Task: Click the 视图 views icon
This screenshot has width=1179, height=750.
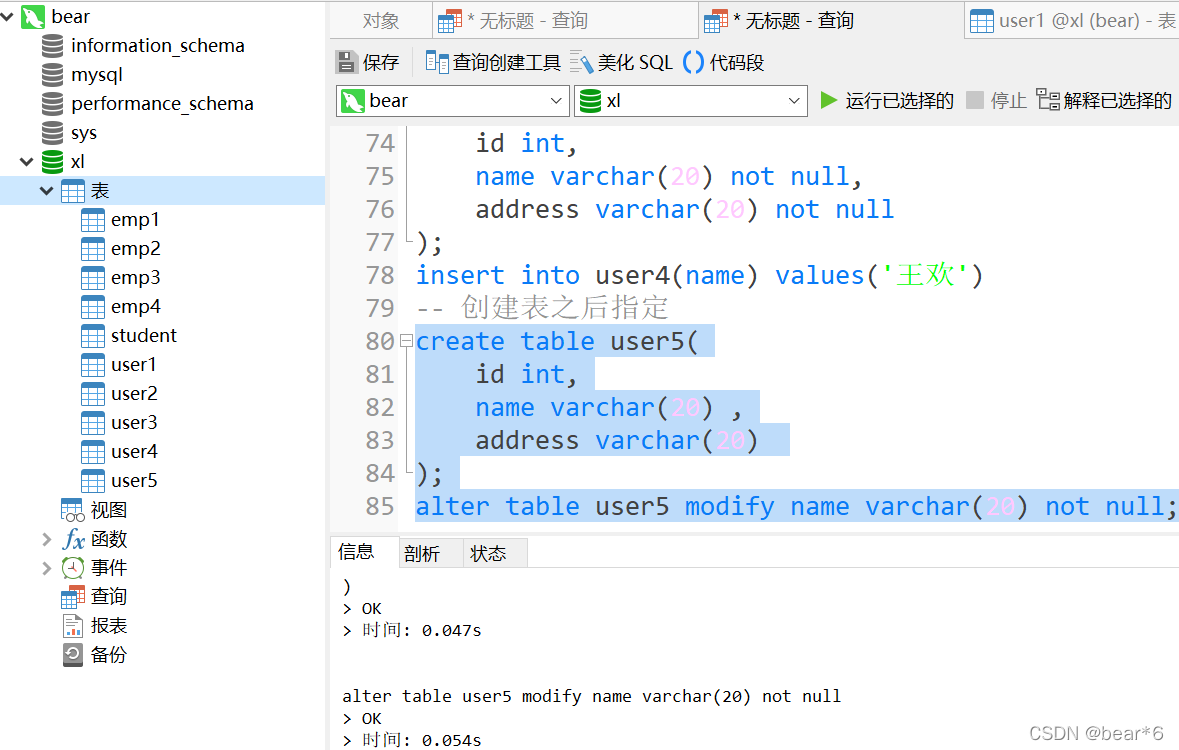Action: pyautogui.click(x=73, y=510)
